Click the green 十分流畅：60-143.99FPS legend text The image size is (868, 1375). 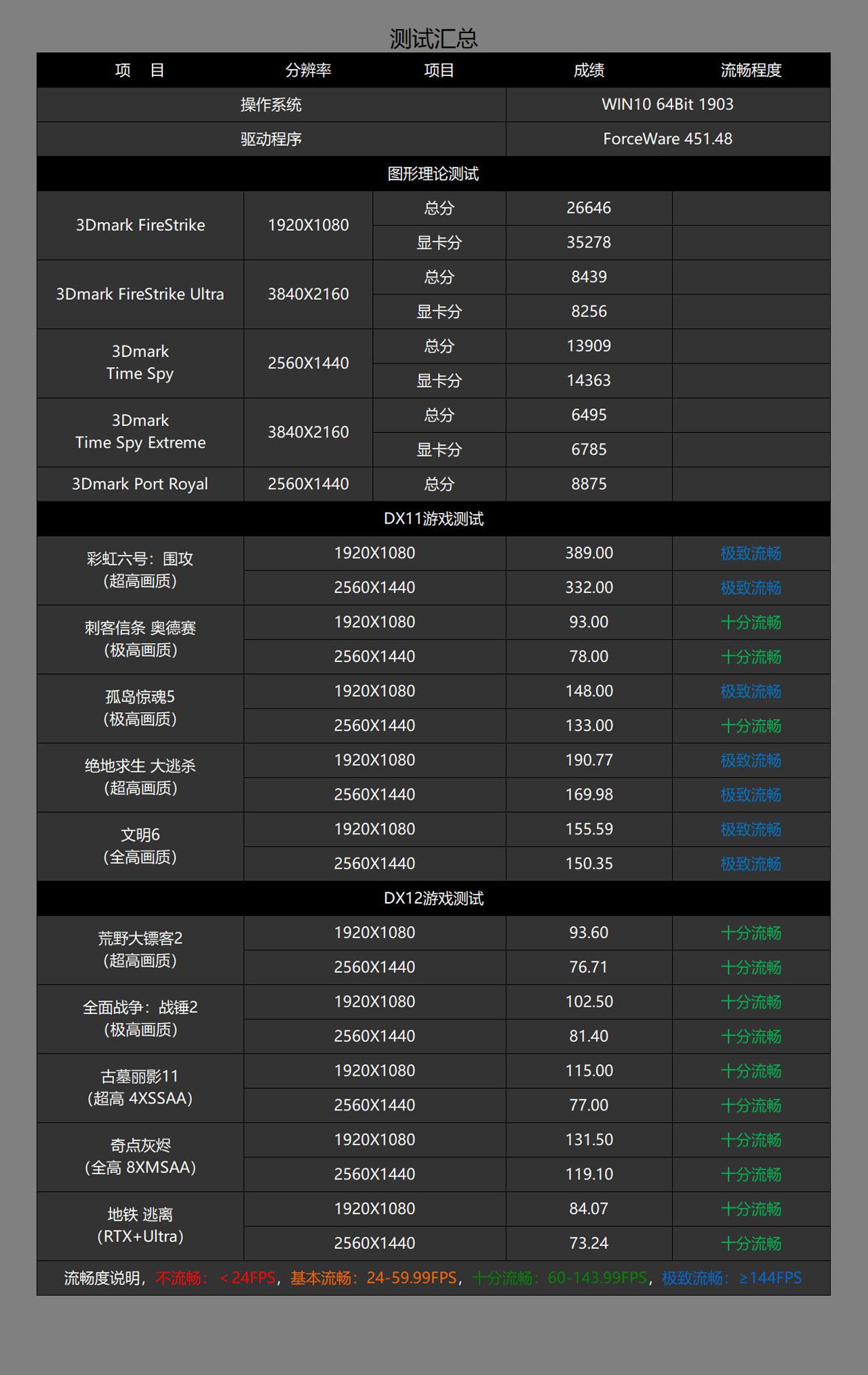pos(559,1279)
